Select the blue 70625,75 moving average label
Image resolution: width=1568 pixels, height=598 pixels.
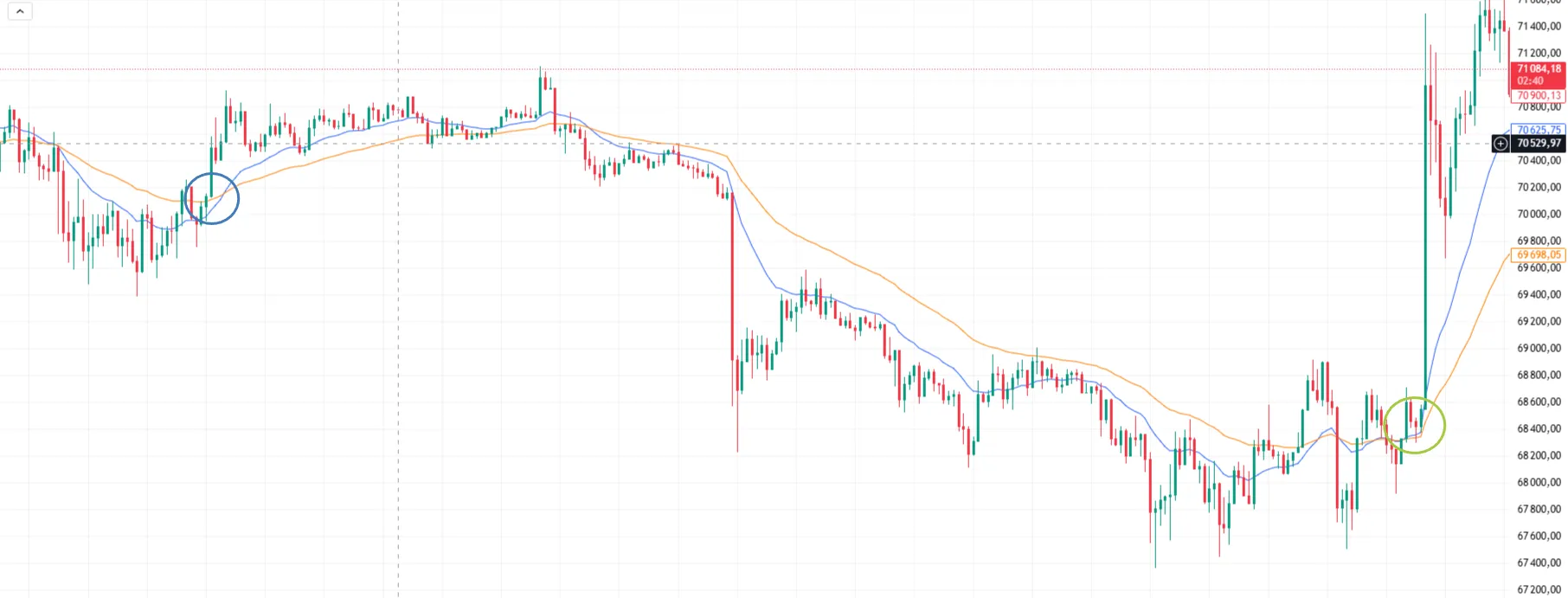[1539, 130]
